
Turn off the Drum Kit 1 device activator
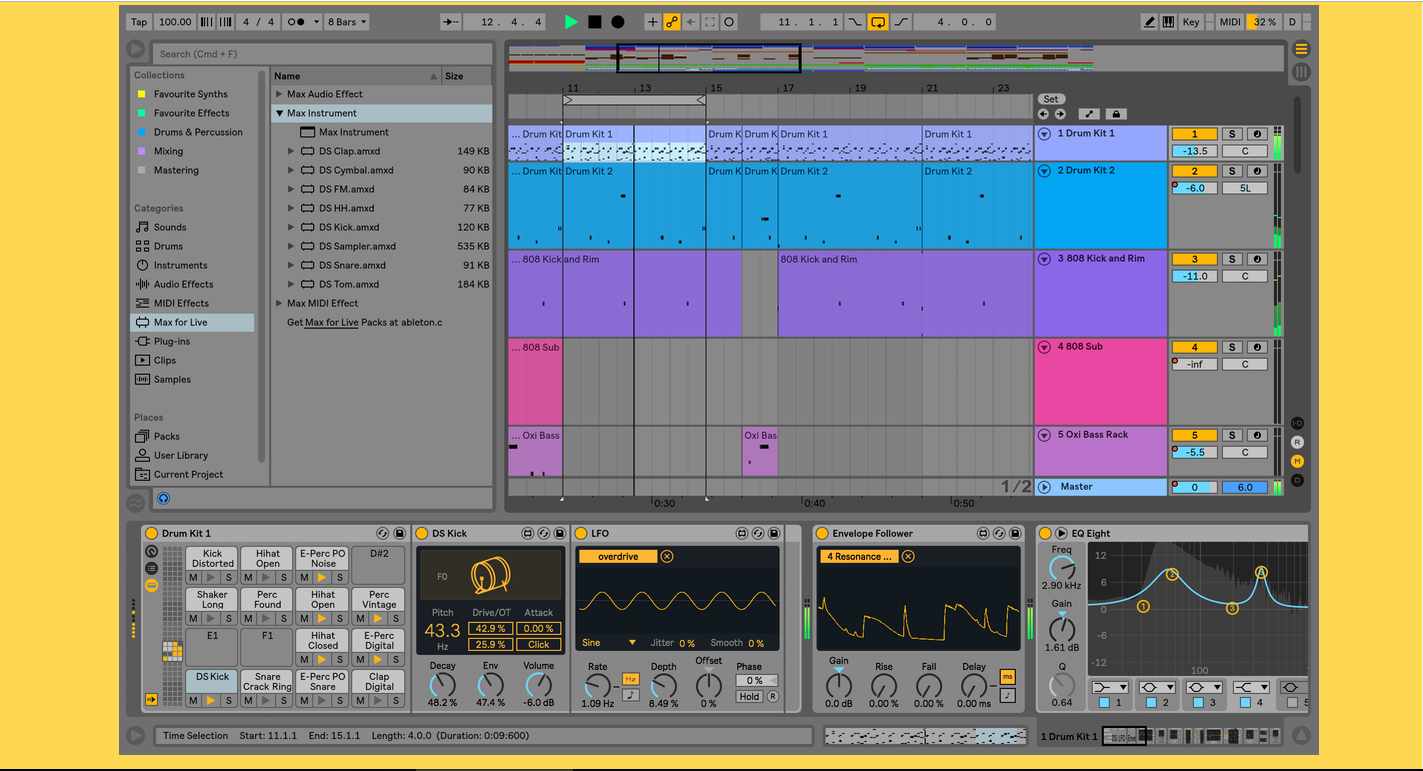(x=152, y=533)
